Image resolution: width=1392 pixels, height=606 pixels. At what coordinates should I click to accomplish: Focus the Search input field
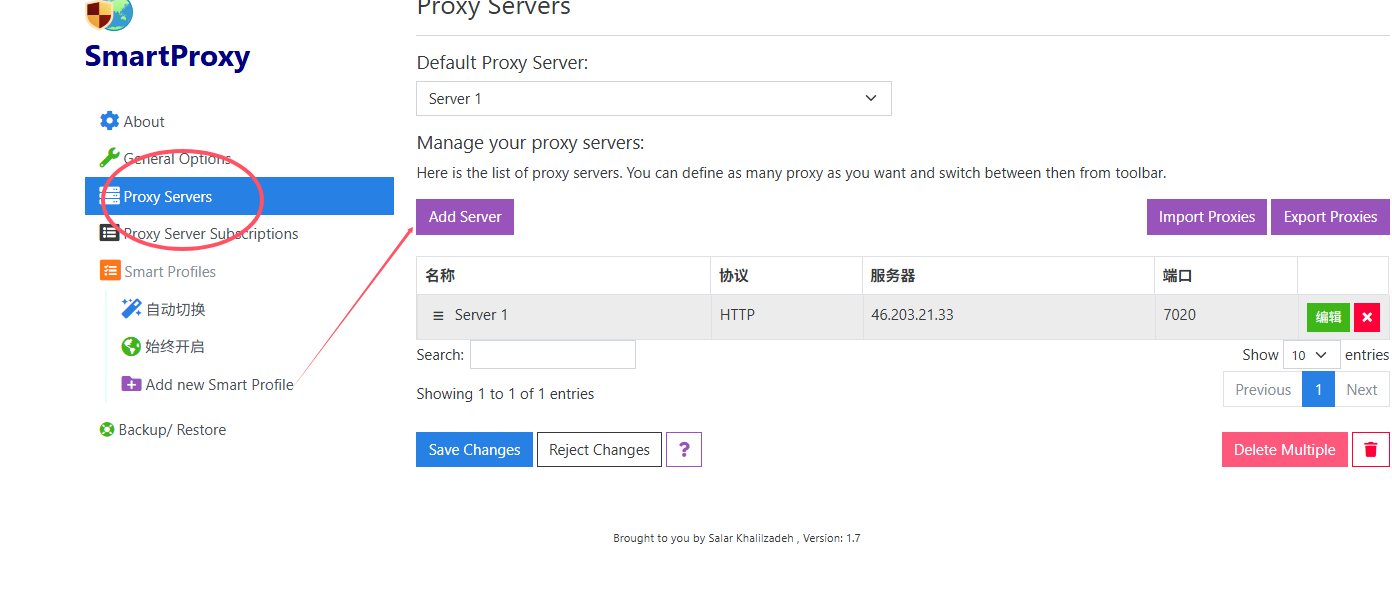coord(553,354)
